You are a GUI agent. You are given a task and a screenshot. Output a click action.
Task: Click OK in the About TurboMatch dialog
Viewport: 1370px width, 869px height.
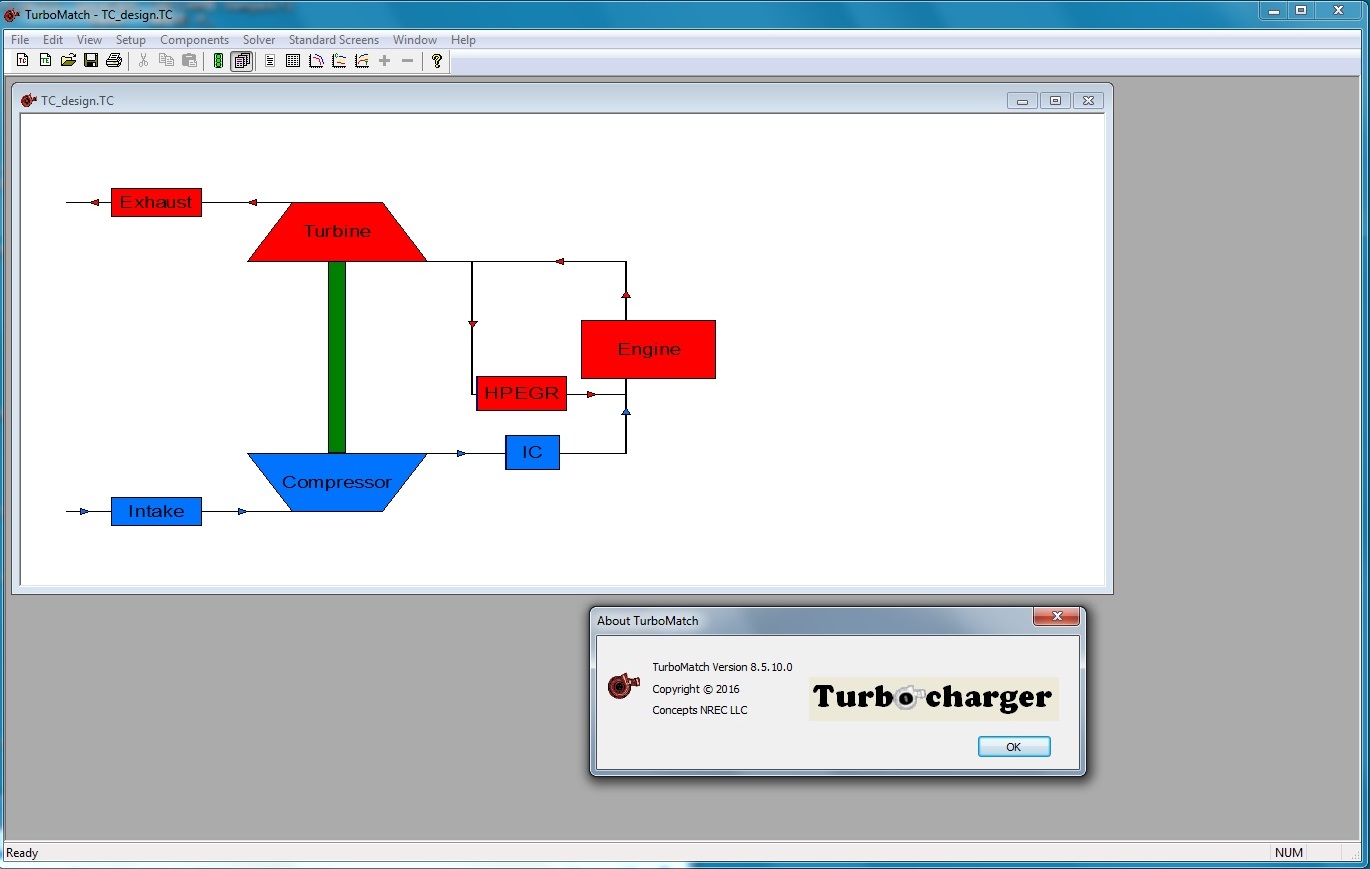click(x=1014, y=747)
